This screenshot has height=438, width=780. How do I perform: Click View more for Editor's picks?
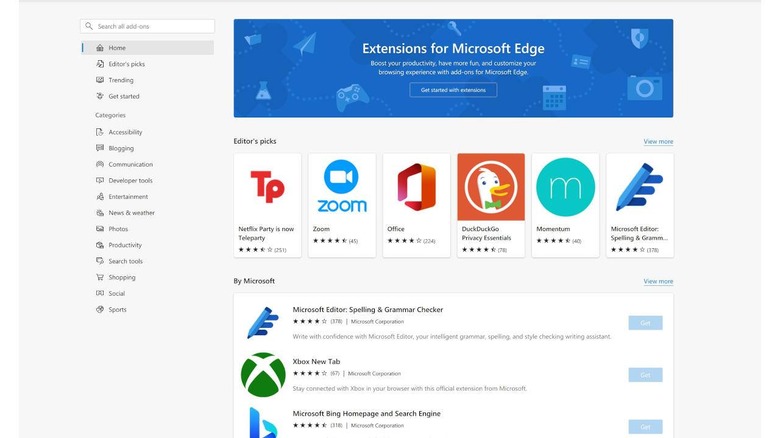(658, 142)
